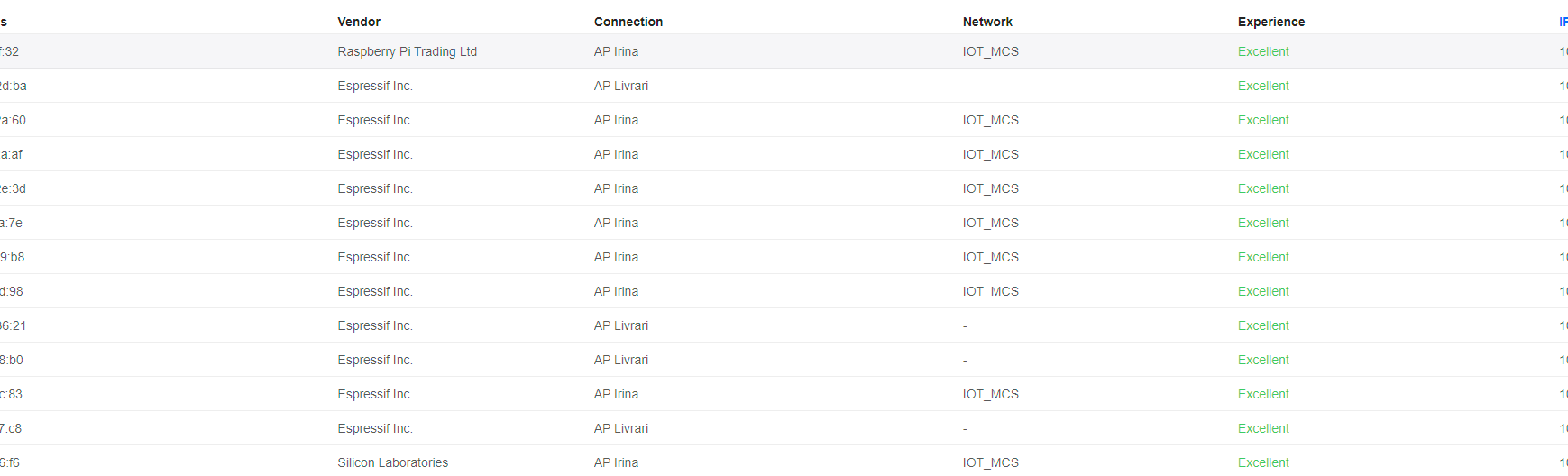Click the Network column header
Image resolution: width=1568 pixels, height=476 pixels.
pos(987,22)
